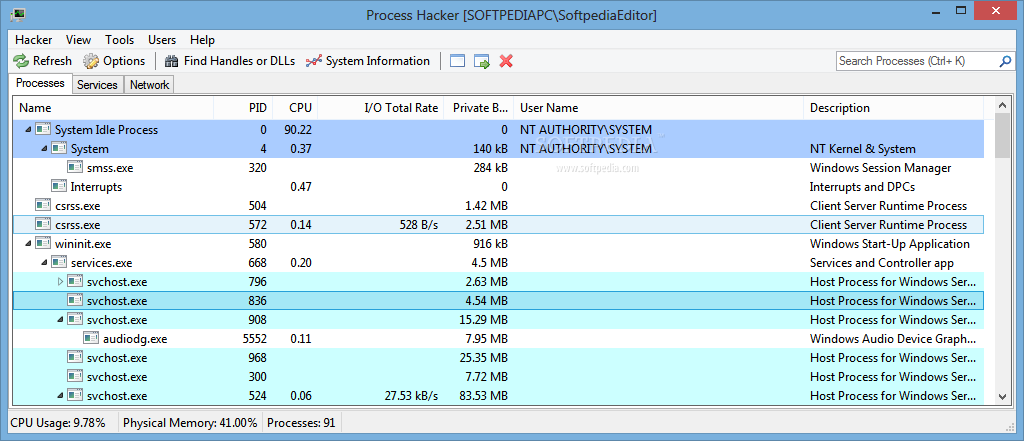Open the Hacker menu
This screenshot has width=1024, height=441.
pos(34,40)
